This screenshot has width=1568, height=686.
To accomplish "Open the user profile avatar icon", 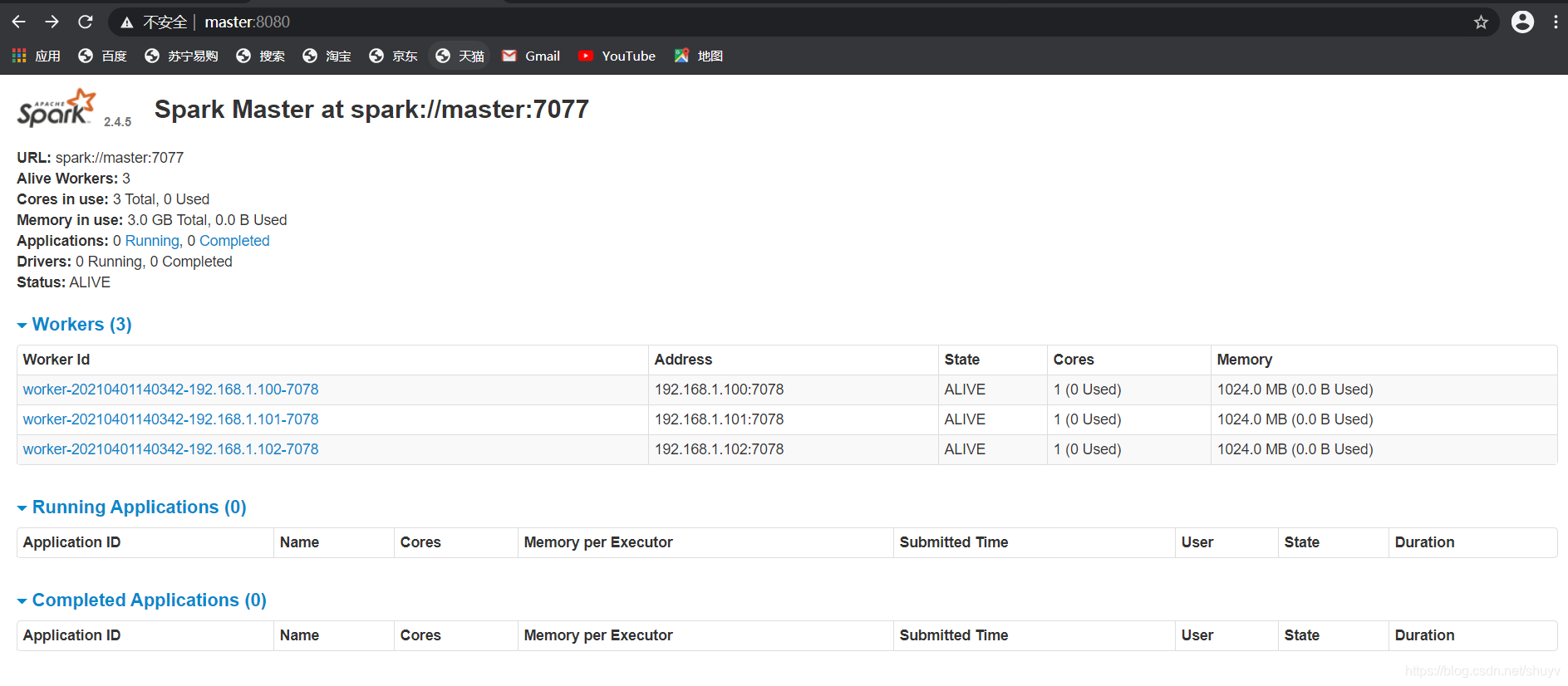I will 1522,22.
